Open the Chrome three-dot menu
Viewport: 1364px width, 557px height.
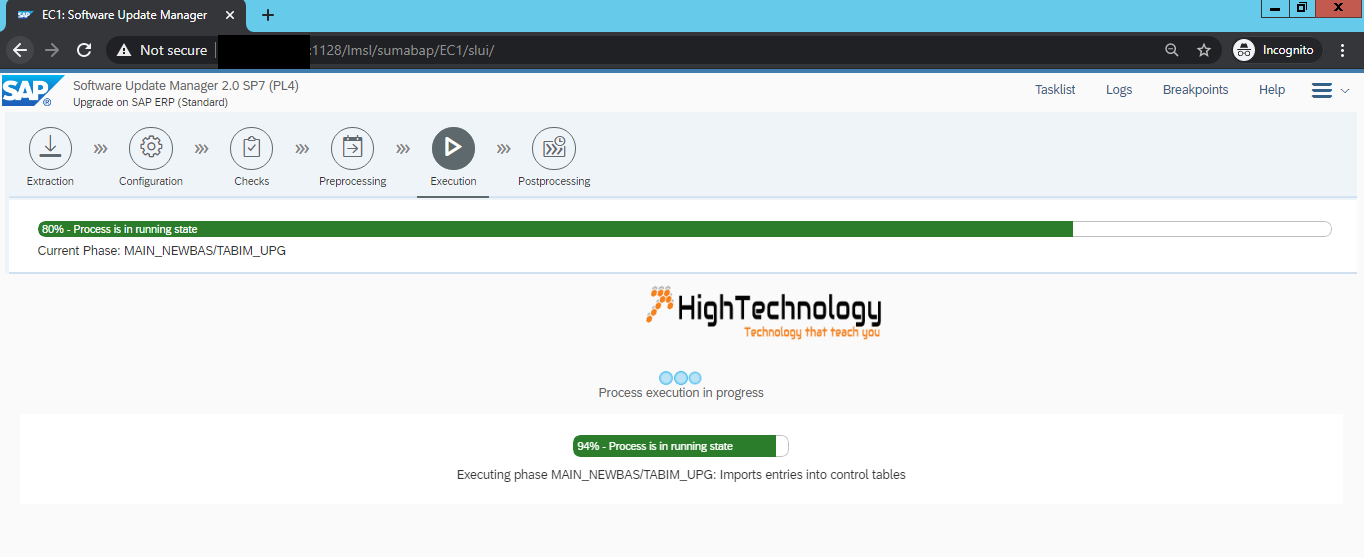pos(1343,50)
